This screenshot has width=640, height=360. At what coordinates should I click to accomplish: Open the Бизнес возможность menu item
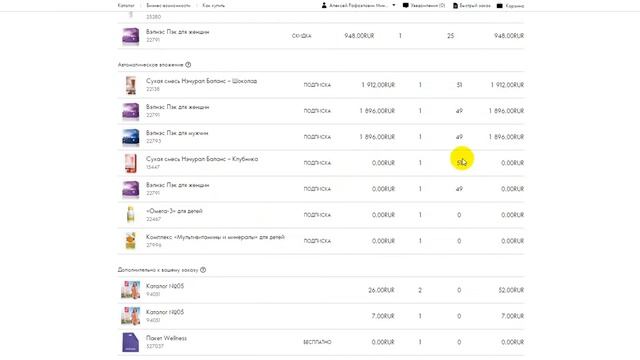(x=168, y=6)
